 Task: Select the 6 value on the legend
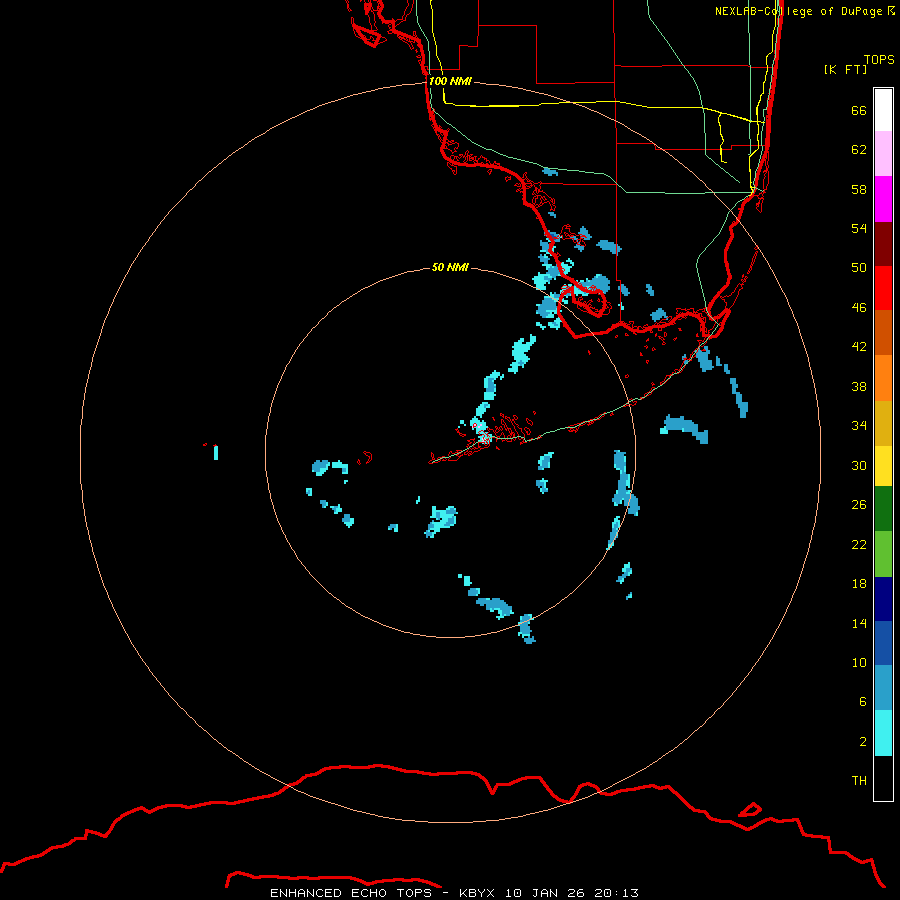point(862,701)
